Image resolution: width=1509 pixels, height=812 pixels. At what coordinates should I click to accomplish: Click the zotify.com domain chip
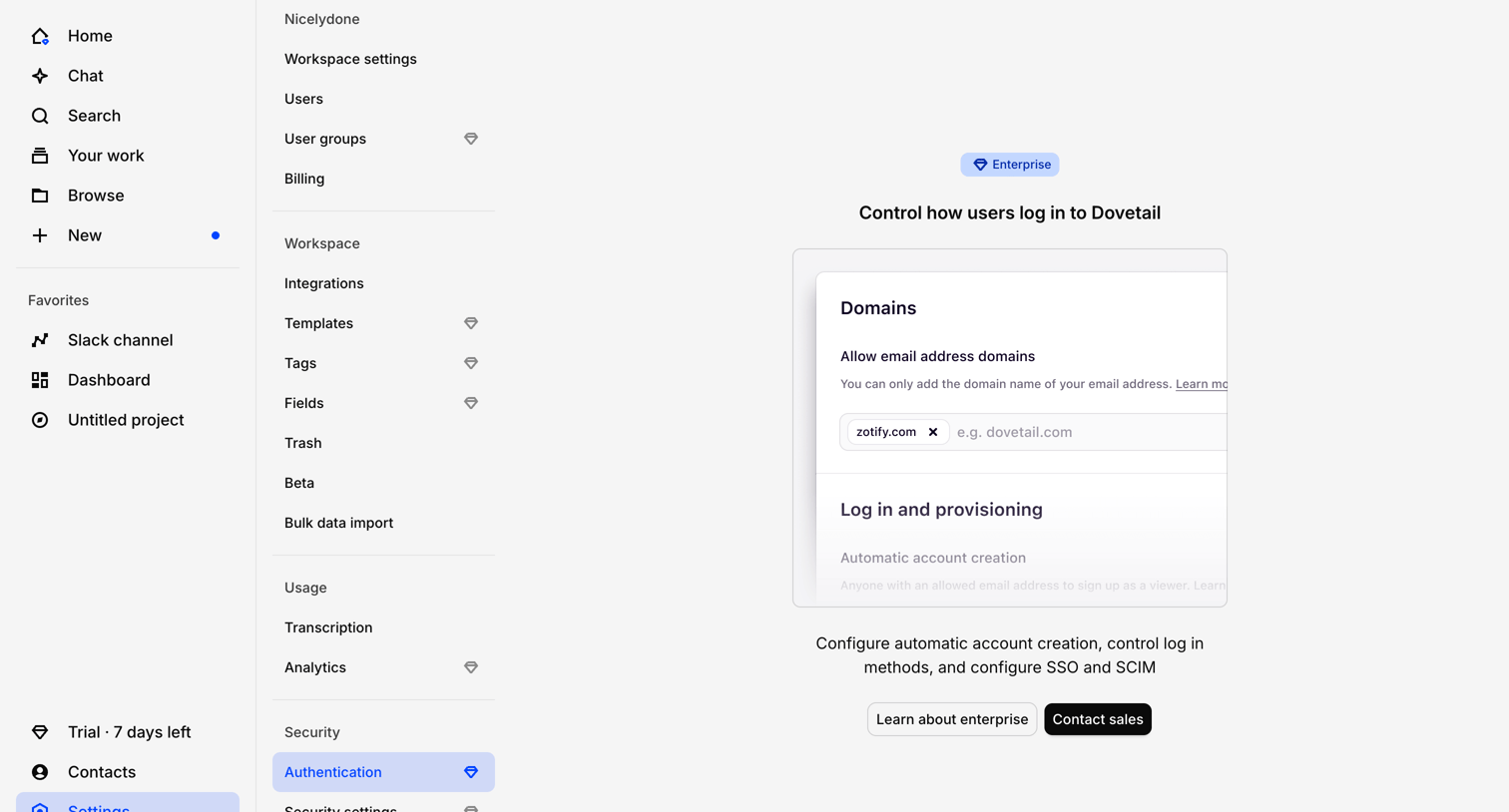coord(897,432)
